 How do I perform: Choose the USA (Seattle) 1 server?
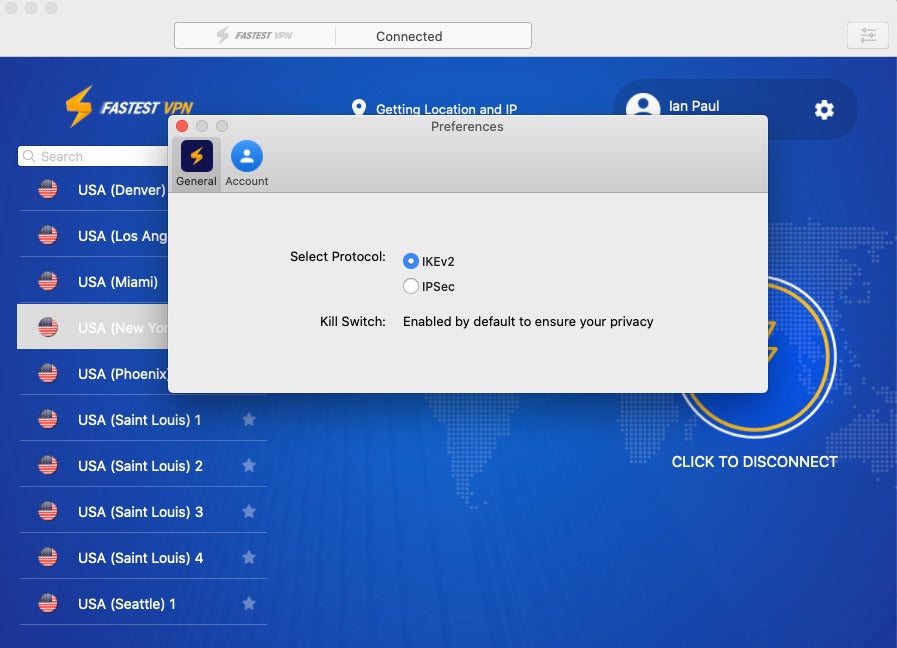click(143, 603)
